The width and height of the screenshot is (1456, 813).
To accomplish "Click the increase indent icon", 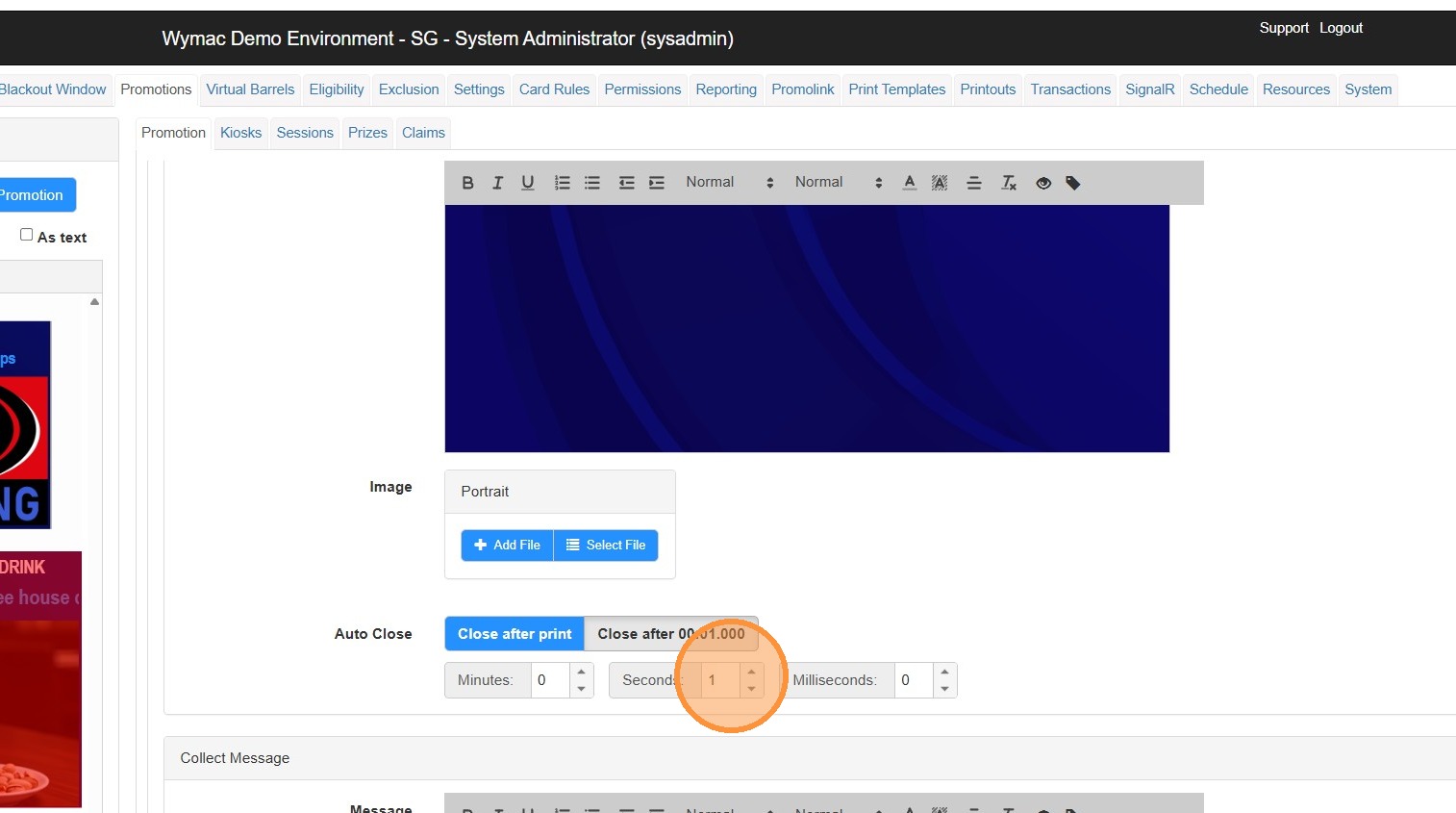I will click(657, 183).
